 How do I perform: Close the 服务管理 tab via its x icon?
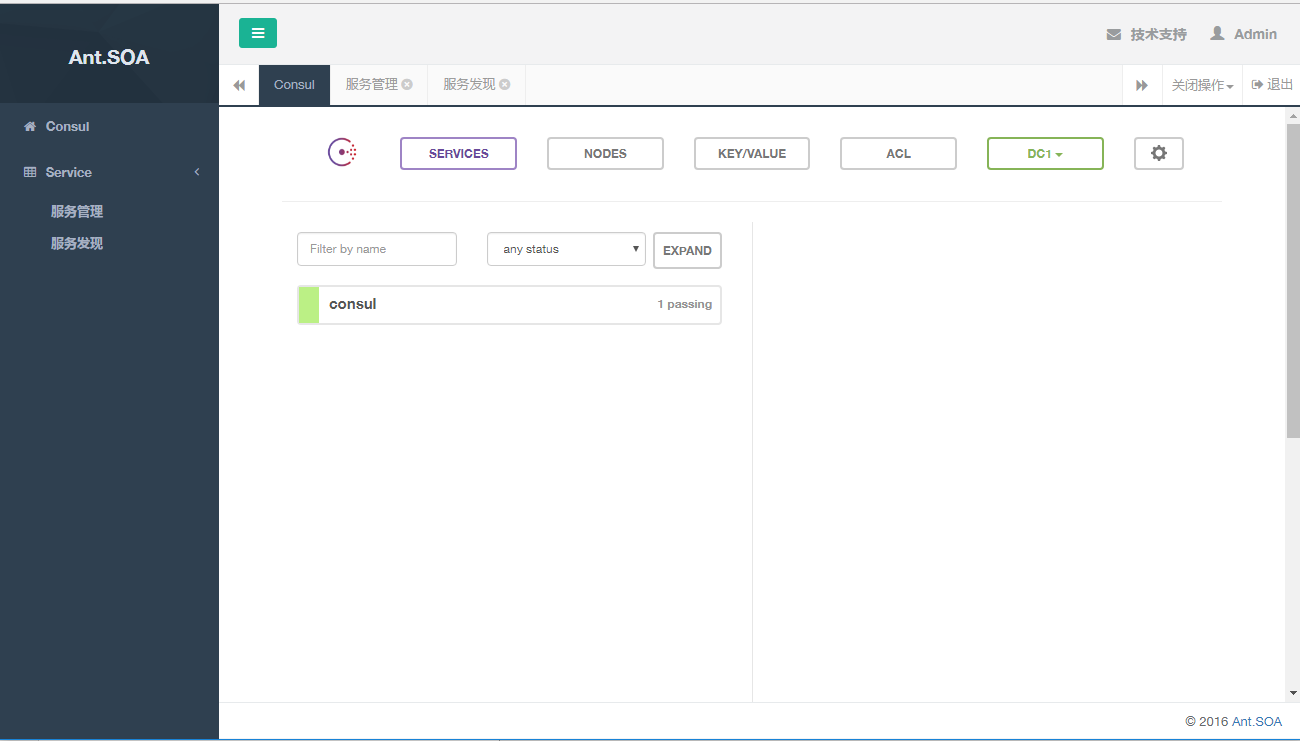tap(407, 84)
